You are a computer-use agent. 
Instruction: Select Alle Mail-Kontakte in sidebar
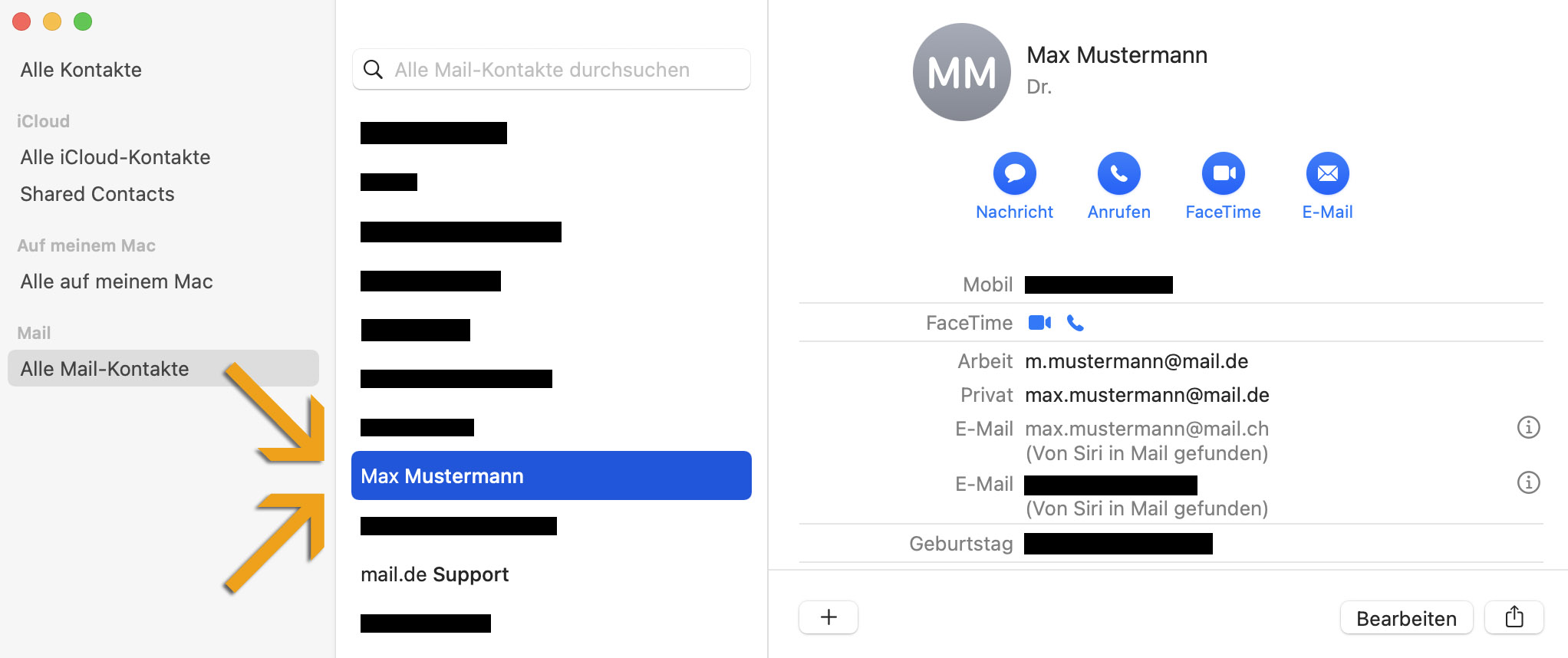click(x=163, y=369)
